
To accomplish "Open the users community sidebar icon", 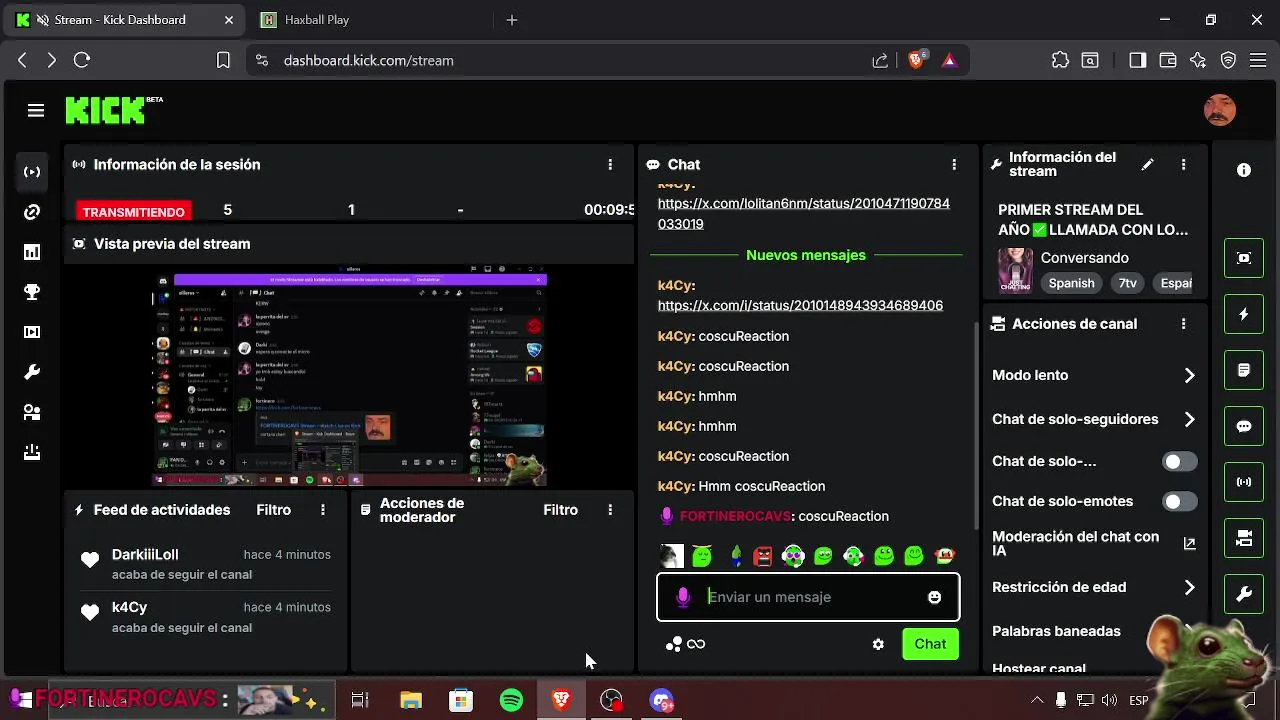I will point(32,412).
